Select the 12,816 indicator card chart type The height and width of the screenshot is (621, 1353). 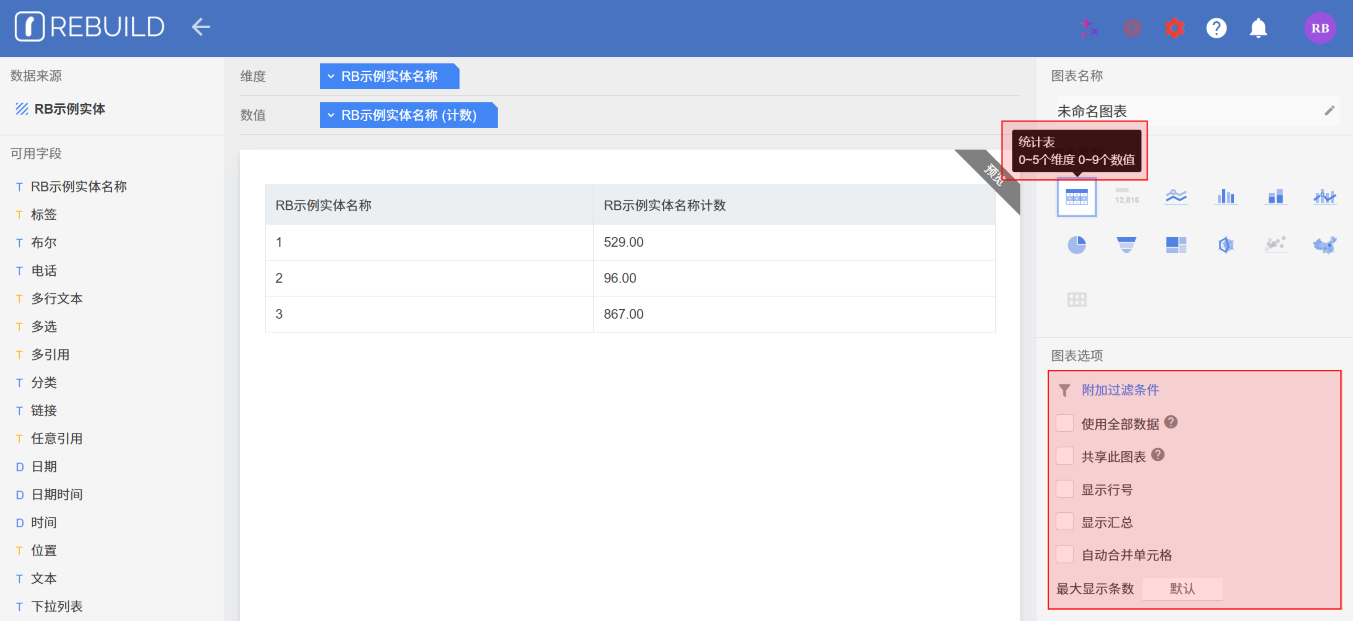coord(1126,197)
